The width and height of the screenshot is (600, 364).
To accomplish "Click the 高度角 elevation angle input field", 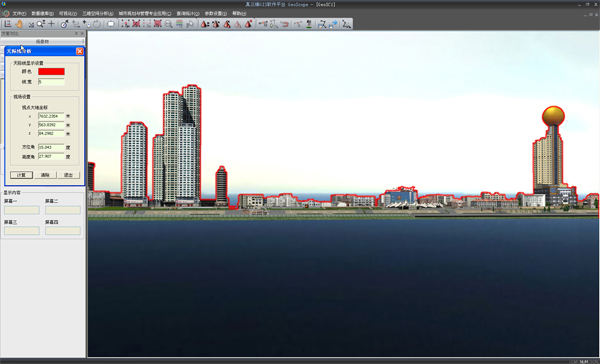I will [51, 157].
